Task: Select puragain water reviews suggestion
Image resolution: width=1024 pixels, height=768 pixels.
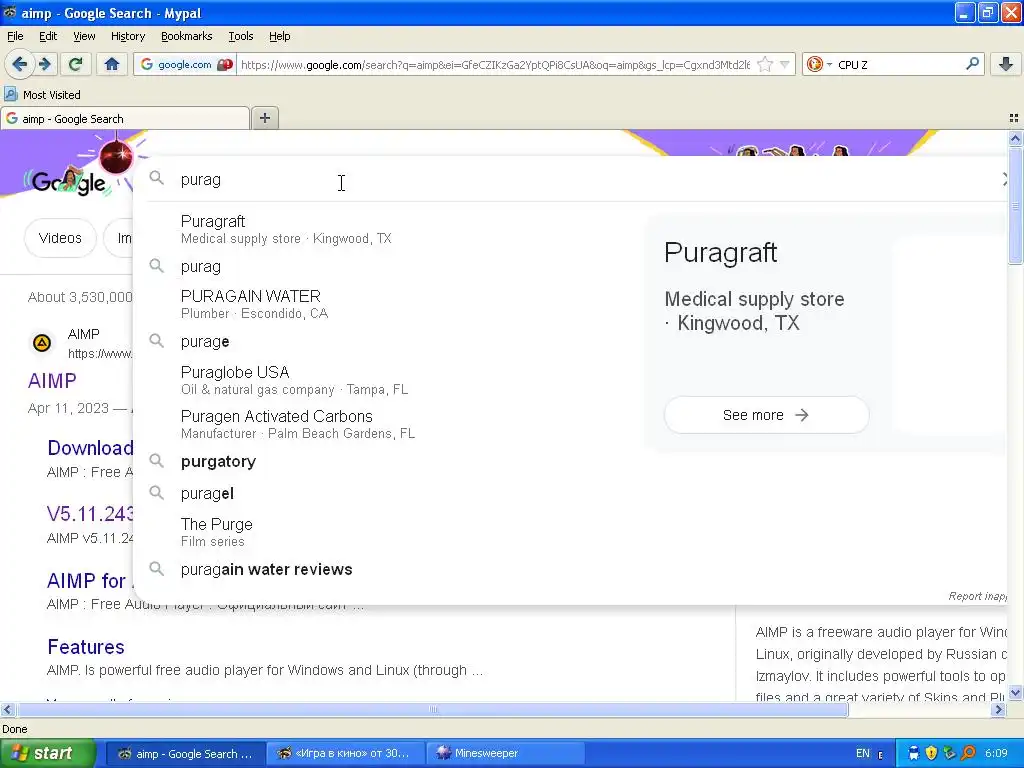Action: click(392, 569)
